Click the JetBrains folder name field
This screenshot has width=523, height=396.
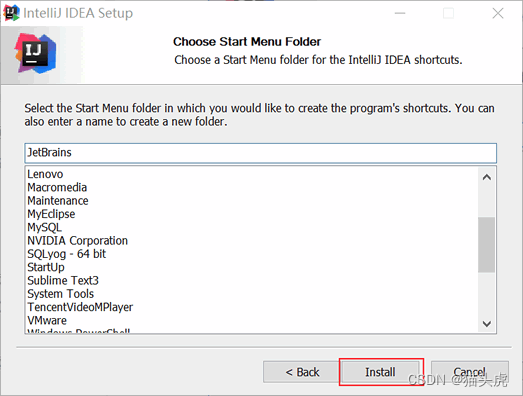(x=260, y=153)
